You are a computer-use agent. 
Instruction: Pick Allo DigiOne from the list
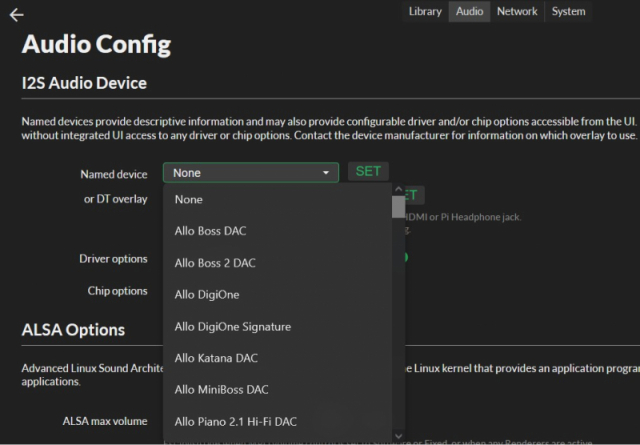(x=278, y=295)
